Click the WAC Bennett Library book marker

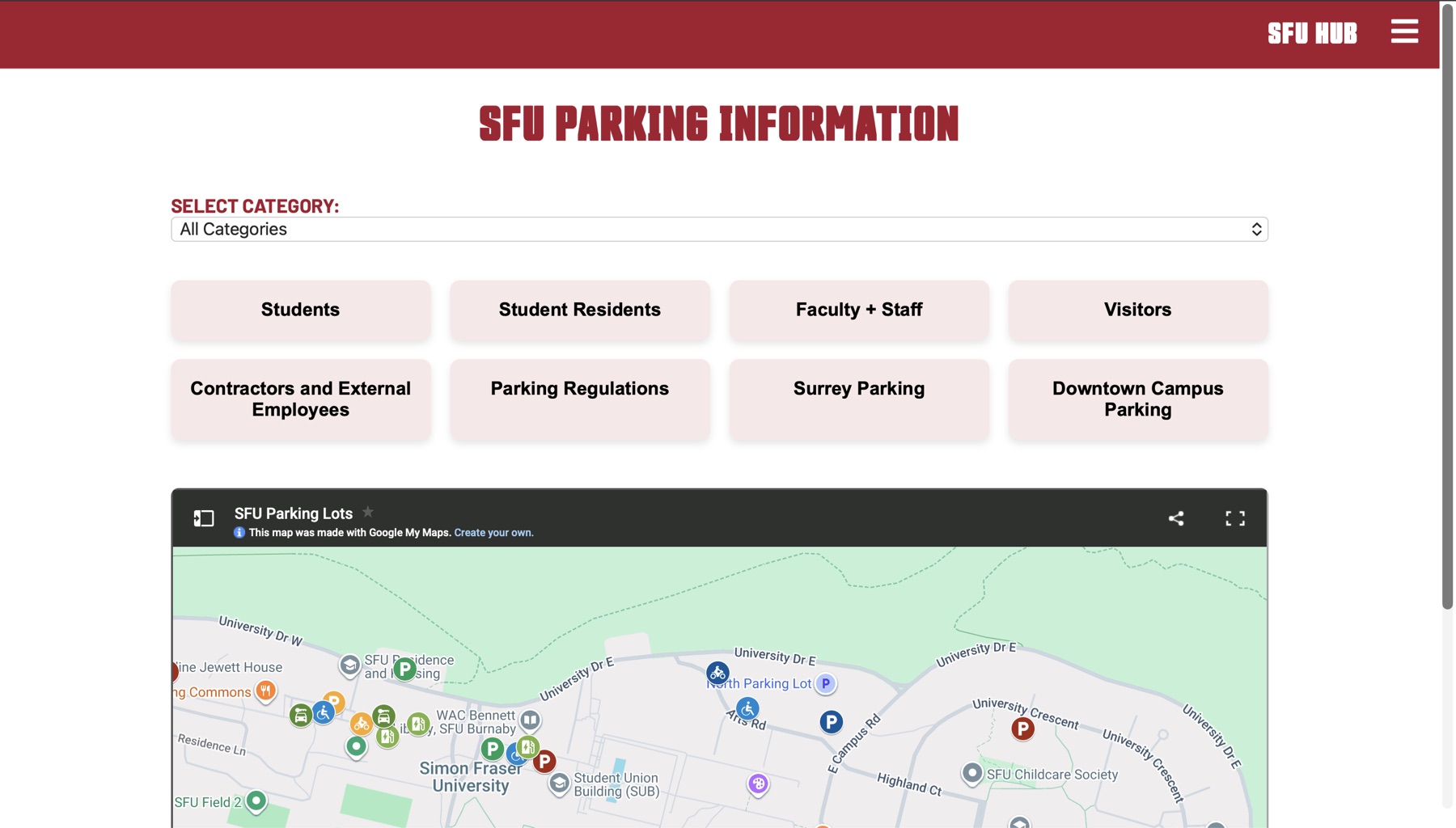[x=530, y=720]
